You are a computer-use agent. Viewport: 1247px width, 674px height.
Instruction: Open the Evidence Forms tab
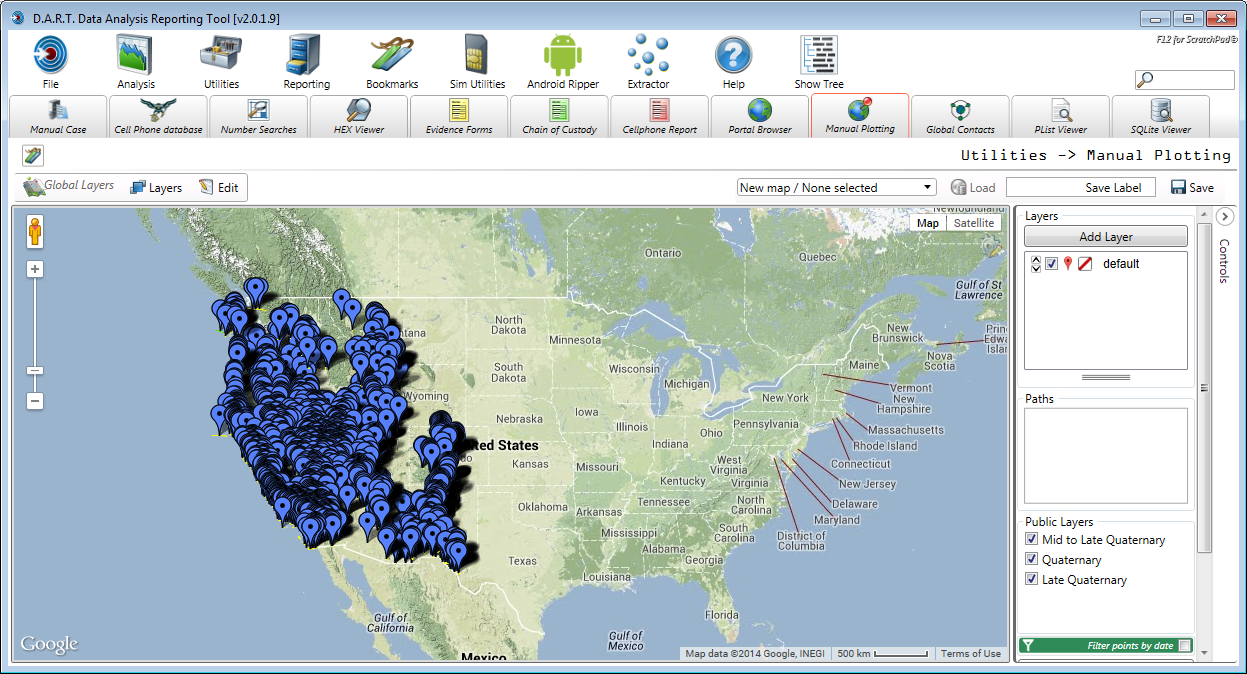(459, 116)
